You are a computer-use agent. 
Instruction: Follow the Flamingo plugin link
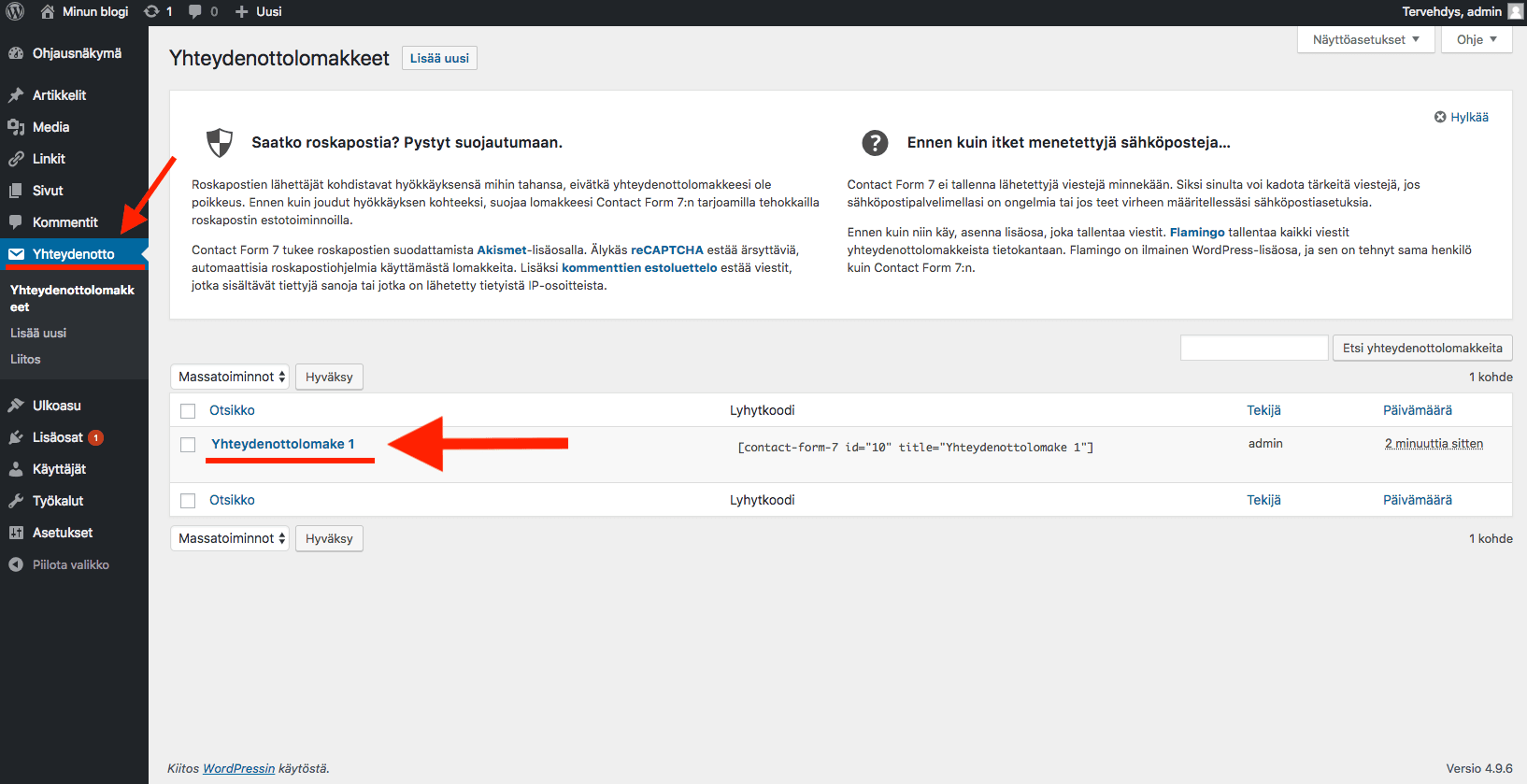(1197, 232)
